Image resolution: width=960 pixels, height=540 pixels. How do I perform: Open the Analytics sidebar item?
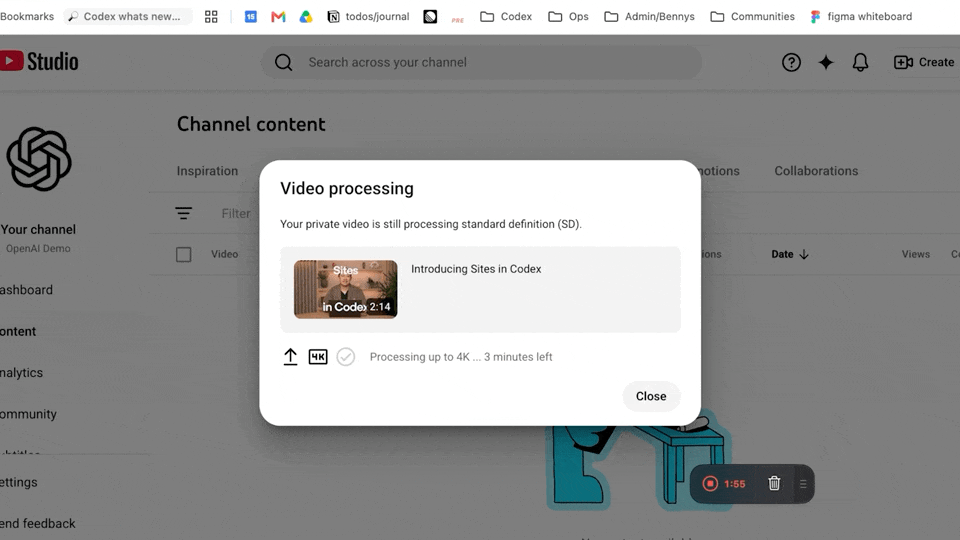(x=21, y=372)
